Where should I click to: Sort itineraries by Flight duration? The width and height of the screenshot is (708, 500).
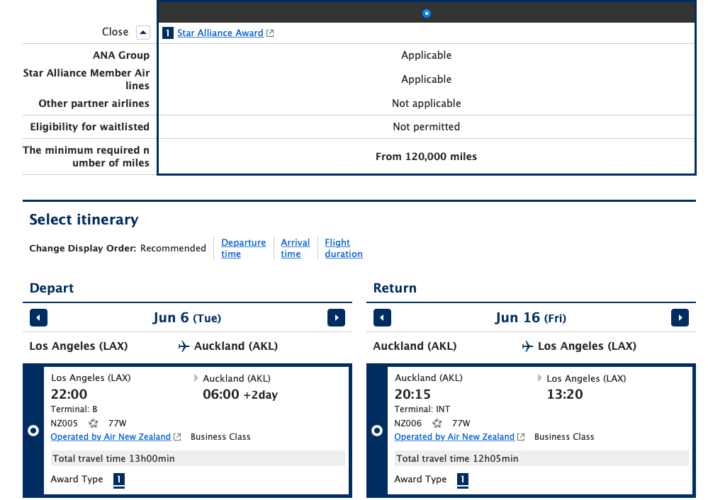(344, 248)
